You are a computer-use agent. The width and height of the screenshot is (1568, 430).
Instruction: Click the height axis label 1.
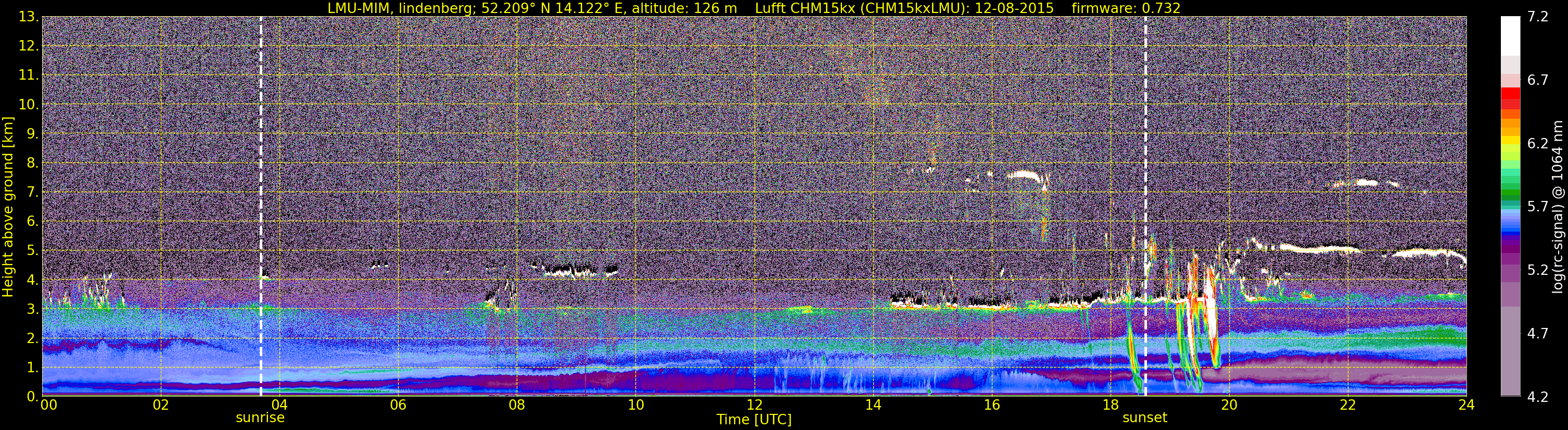pyautogui.click(x=32, y=367)
